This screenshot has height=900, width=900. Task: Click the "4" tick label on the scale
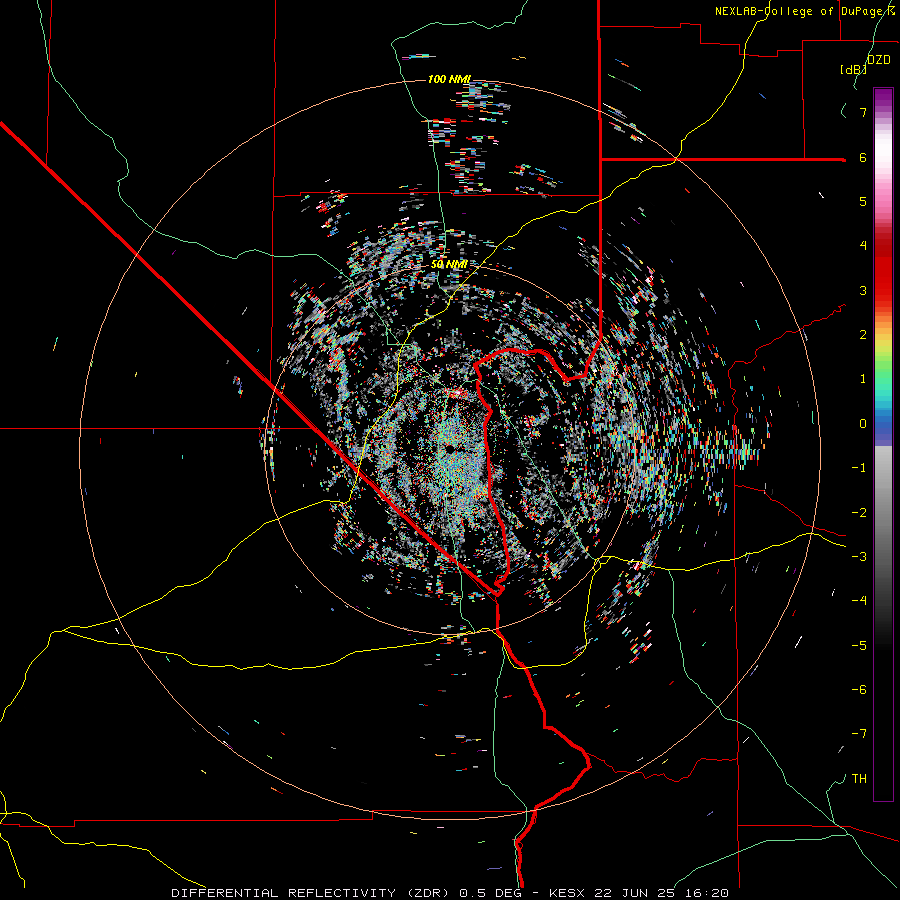click(863, 246)
